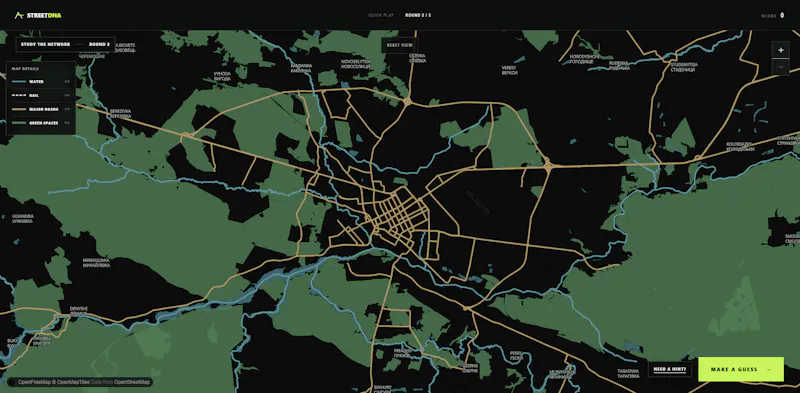Submit with Make a Guess button
This screenshot has height=393, width=800.
point(741,369)
